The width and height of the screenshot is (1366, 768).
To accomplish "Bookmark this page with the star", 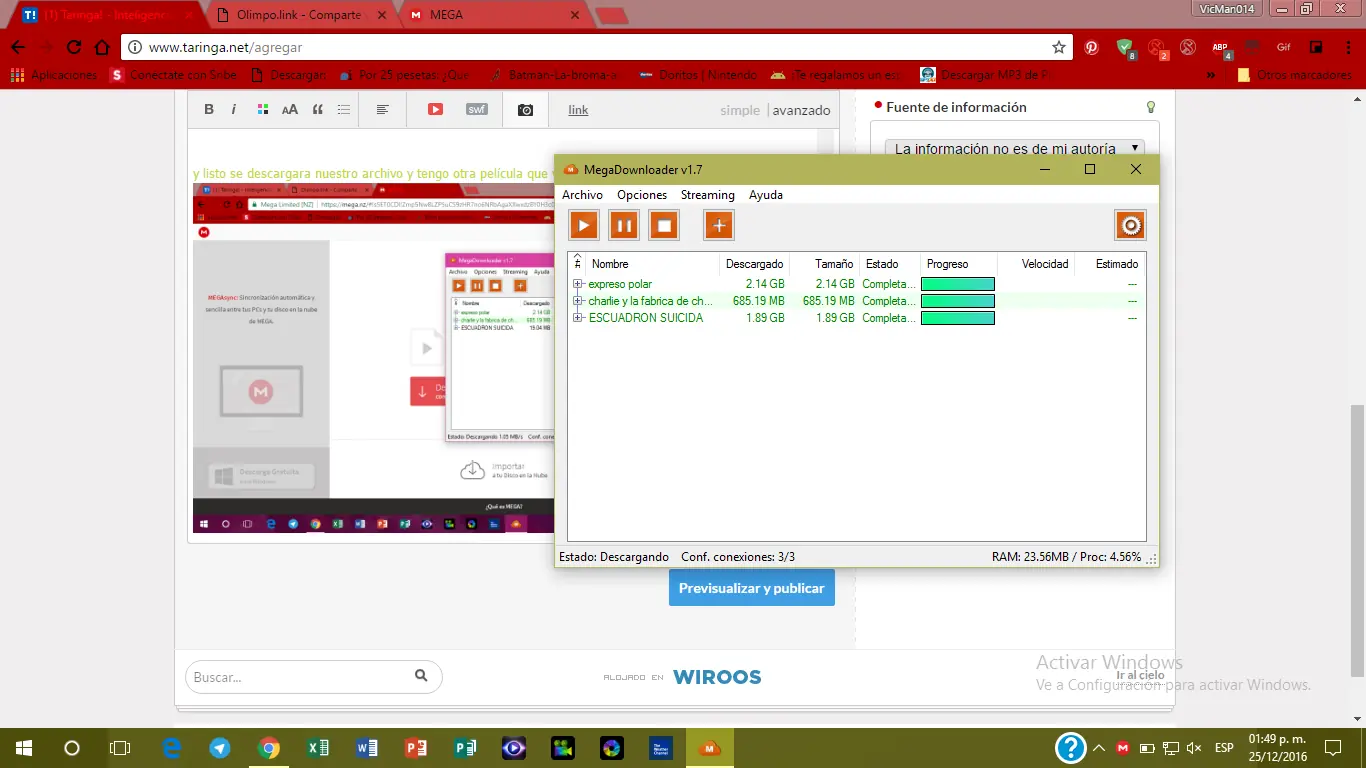I will click(1059, 47).
